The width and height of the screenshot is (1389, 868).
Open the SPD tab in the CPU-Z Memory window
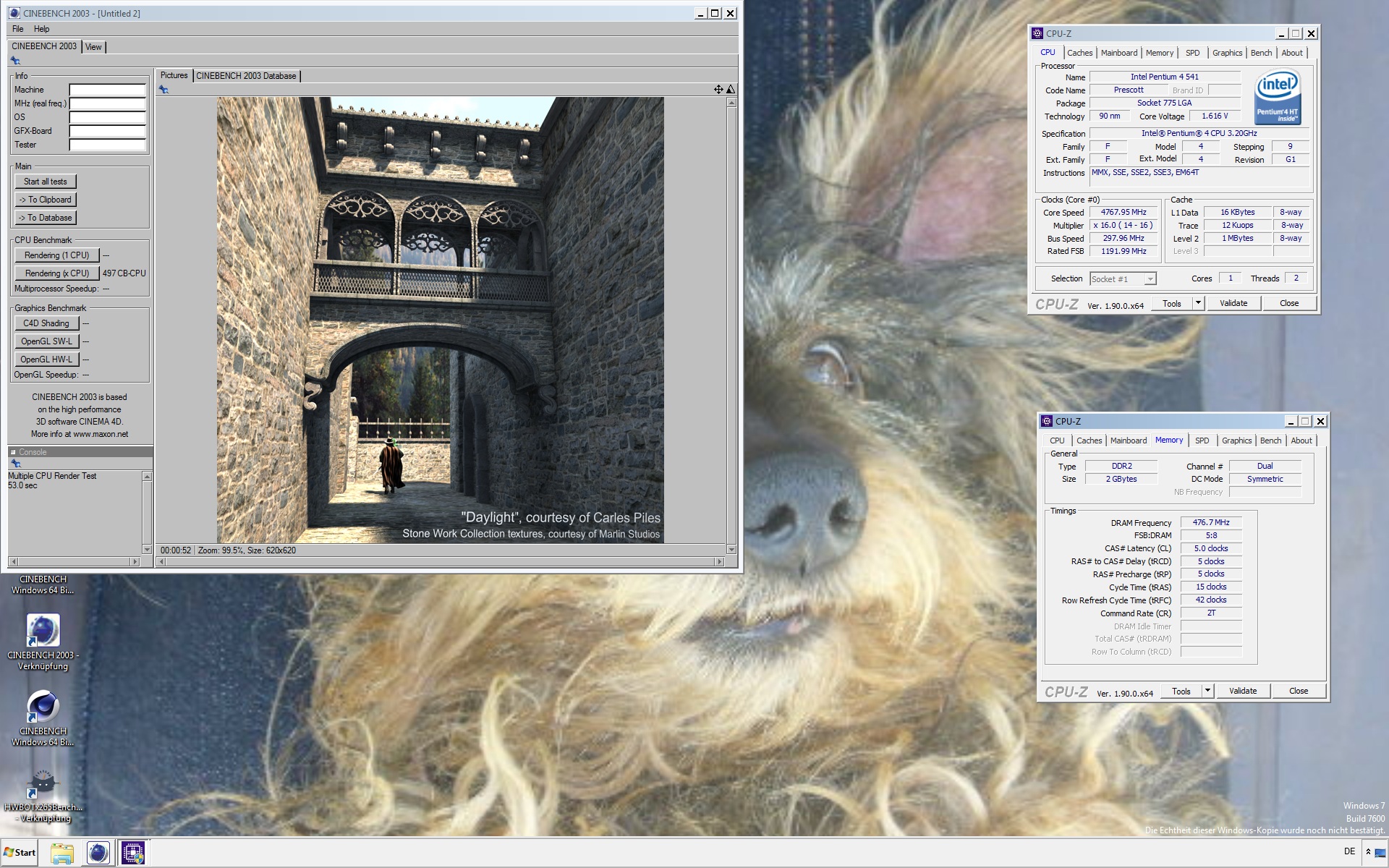tap(1202, 441)
